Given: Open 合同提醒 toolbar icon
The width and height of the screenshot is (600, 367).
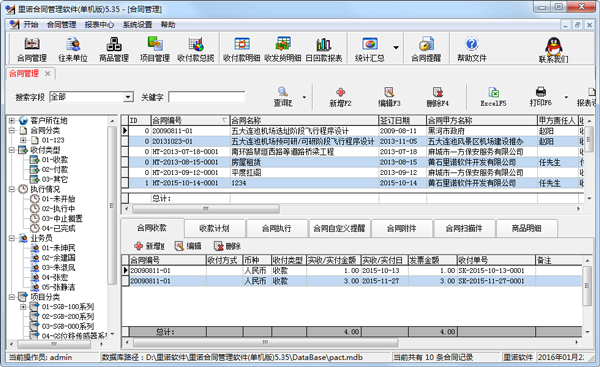Looking at the screenshot, I should point(426,50).
